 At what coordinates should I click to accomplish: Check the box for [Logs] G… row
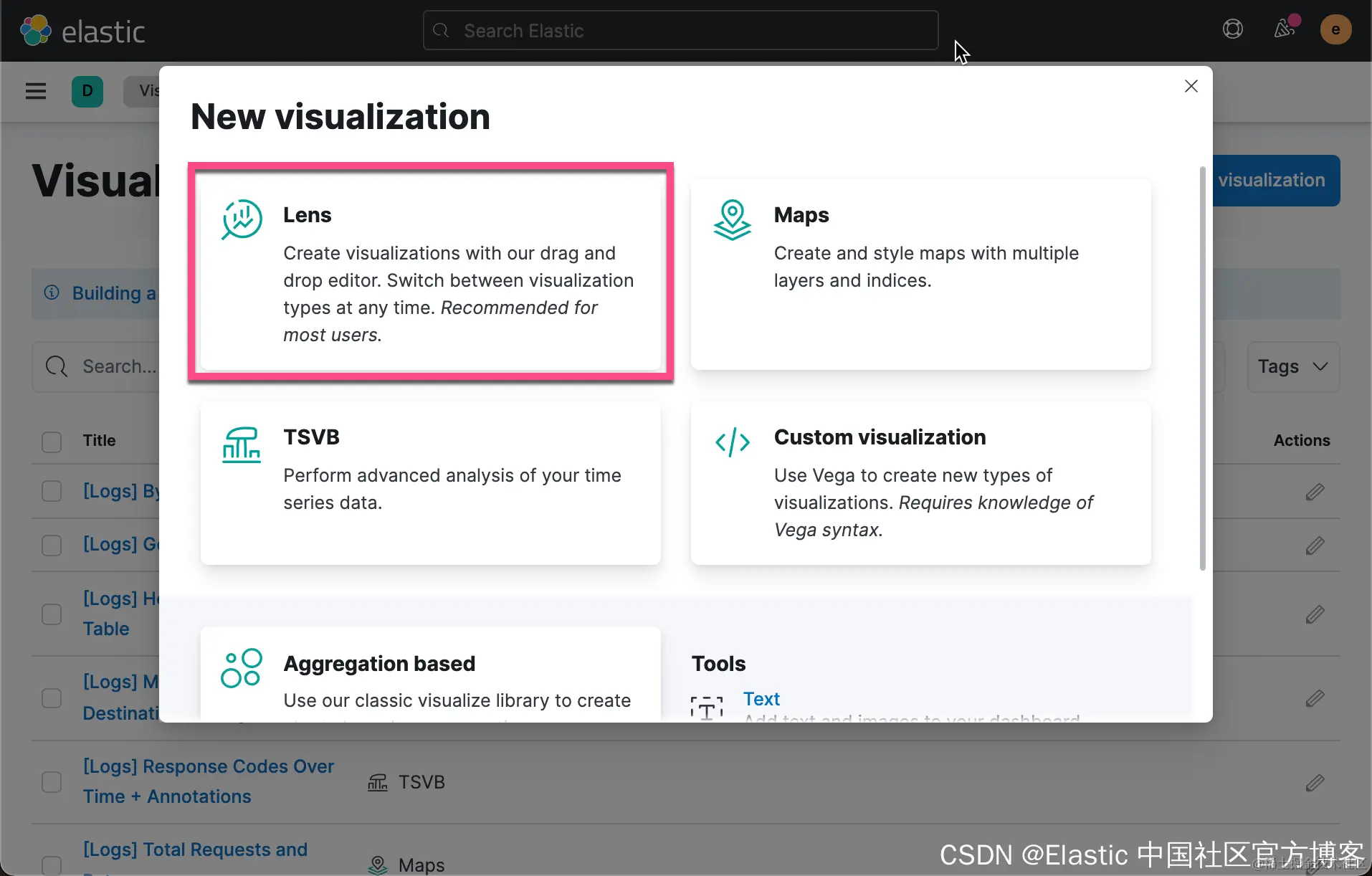click(52, 546)
